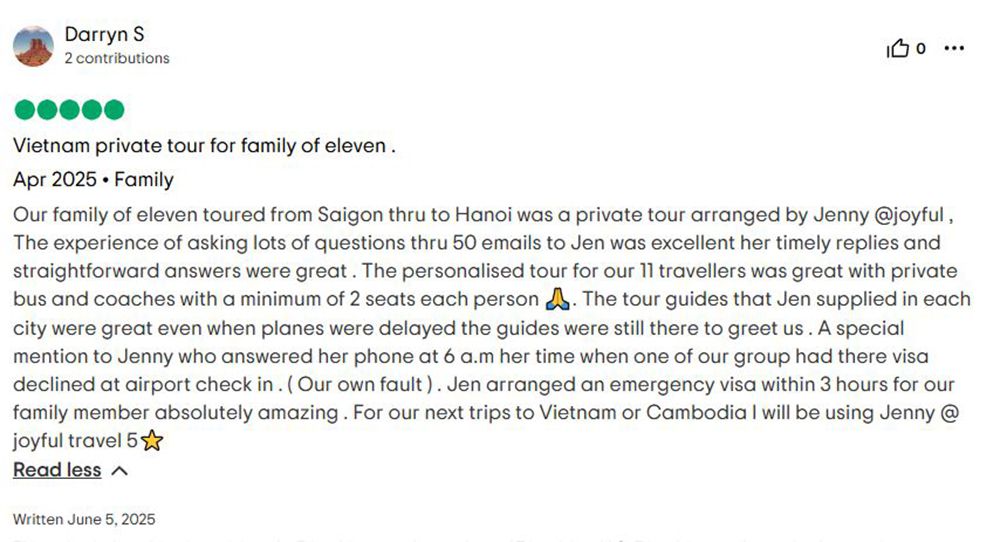Viewport: 1000px width, 542px height.
Task: Click the fifth green rating bubble
Action: 114,110
